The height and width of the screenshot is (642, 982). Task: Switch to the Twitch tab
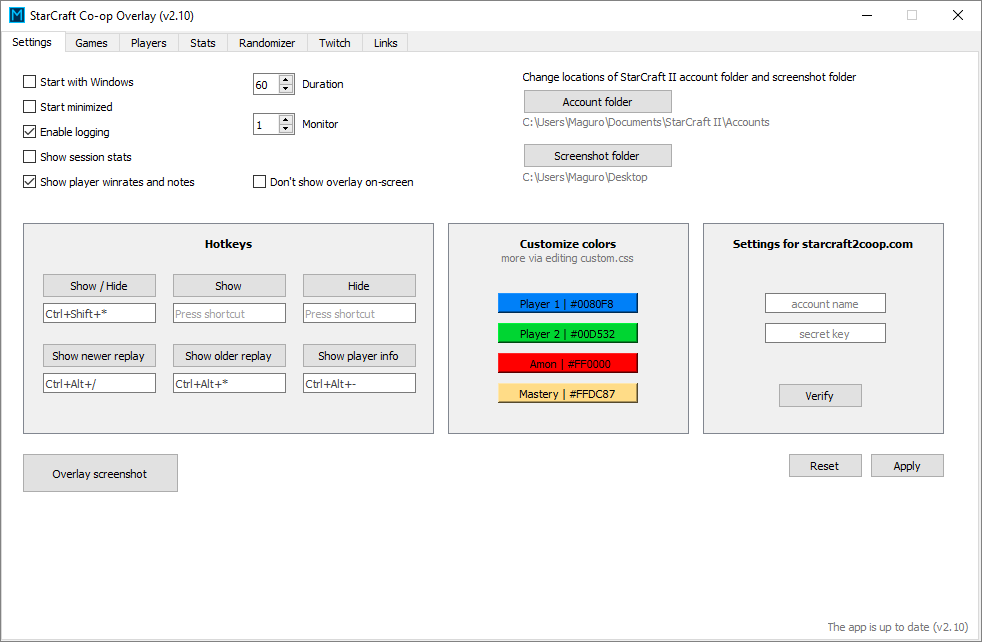(334, 43)
